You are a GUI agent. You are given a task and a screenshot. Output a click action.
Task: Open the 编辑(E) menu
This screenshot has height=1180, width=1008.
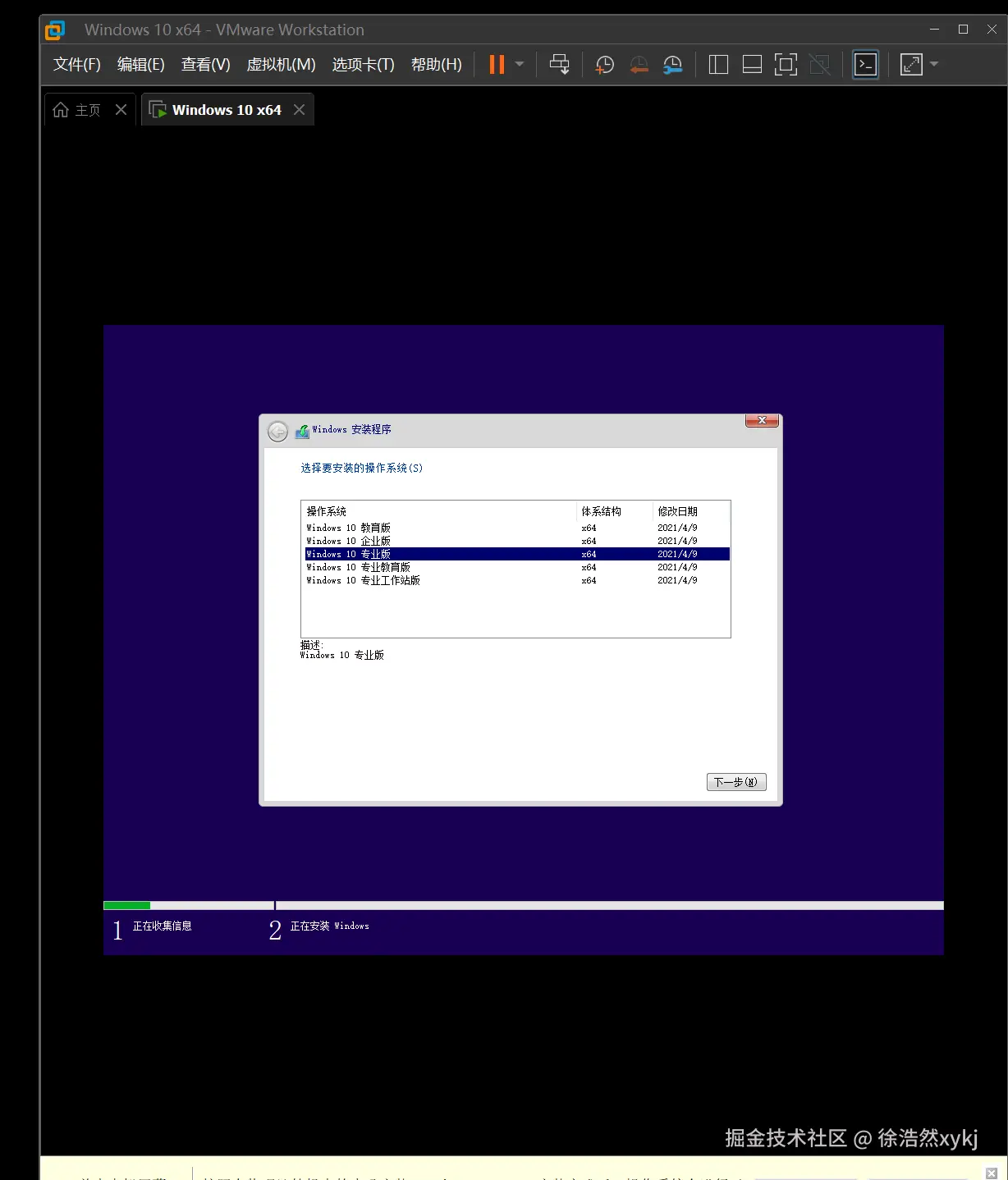coord(141,65)
